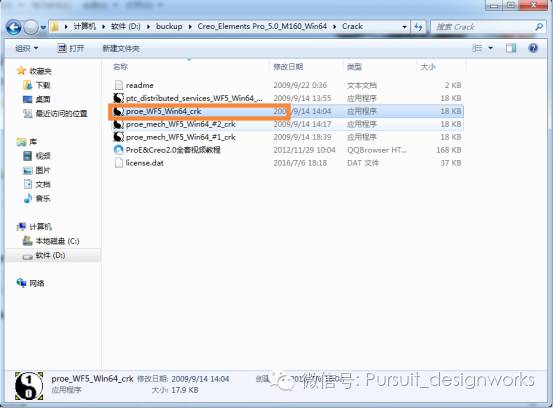Select the 计算机 breadcrumb in address bar
Screen dimensions: 553x408
point(84,26)
